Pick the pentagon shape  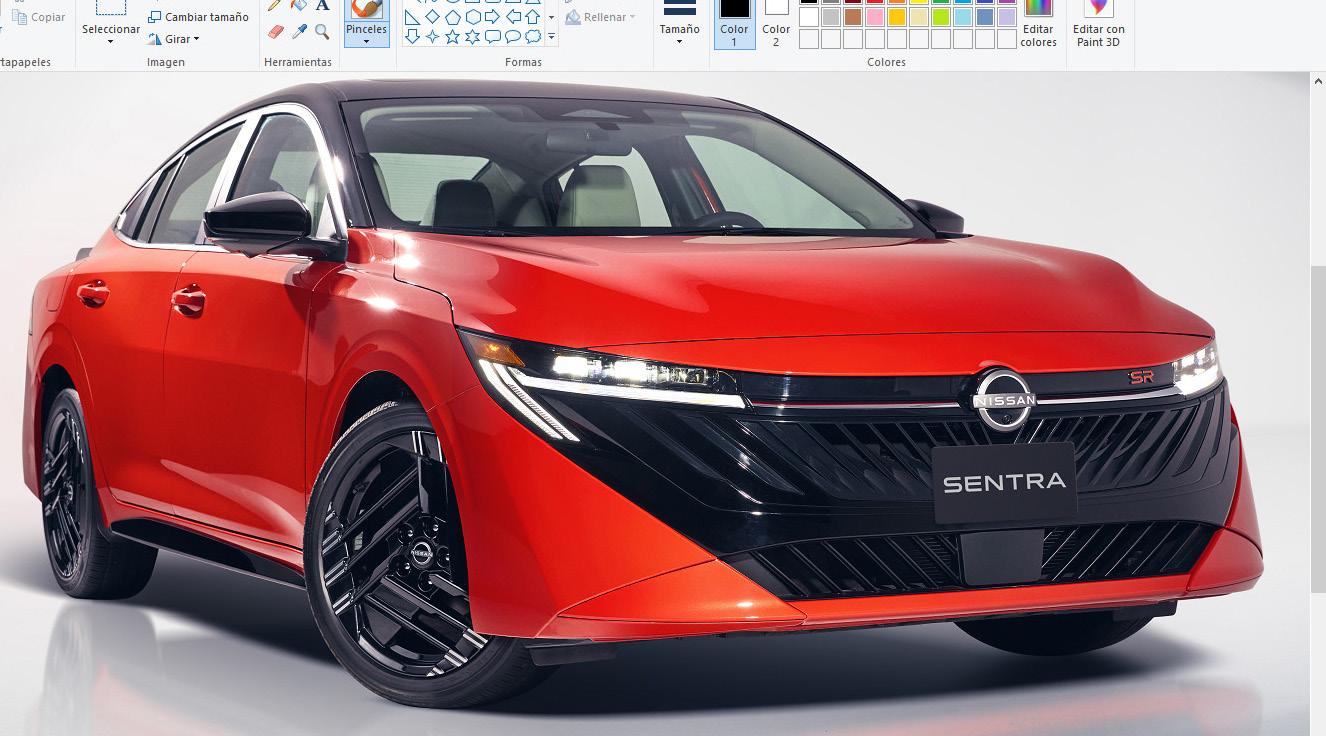pos(452,17)
